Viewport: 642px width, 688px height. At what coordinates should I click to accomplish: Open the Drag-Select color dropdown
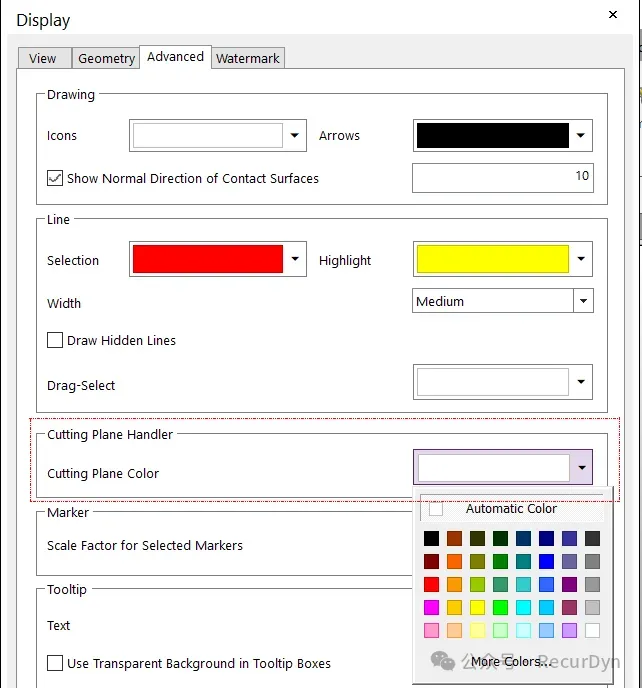581,382
